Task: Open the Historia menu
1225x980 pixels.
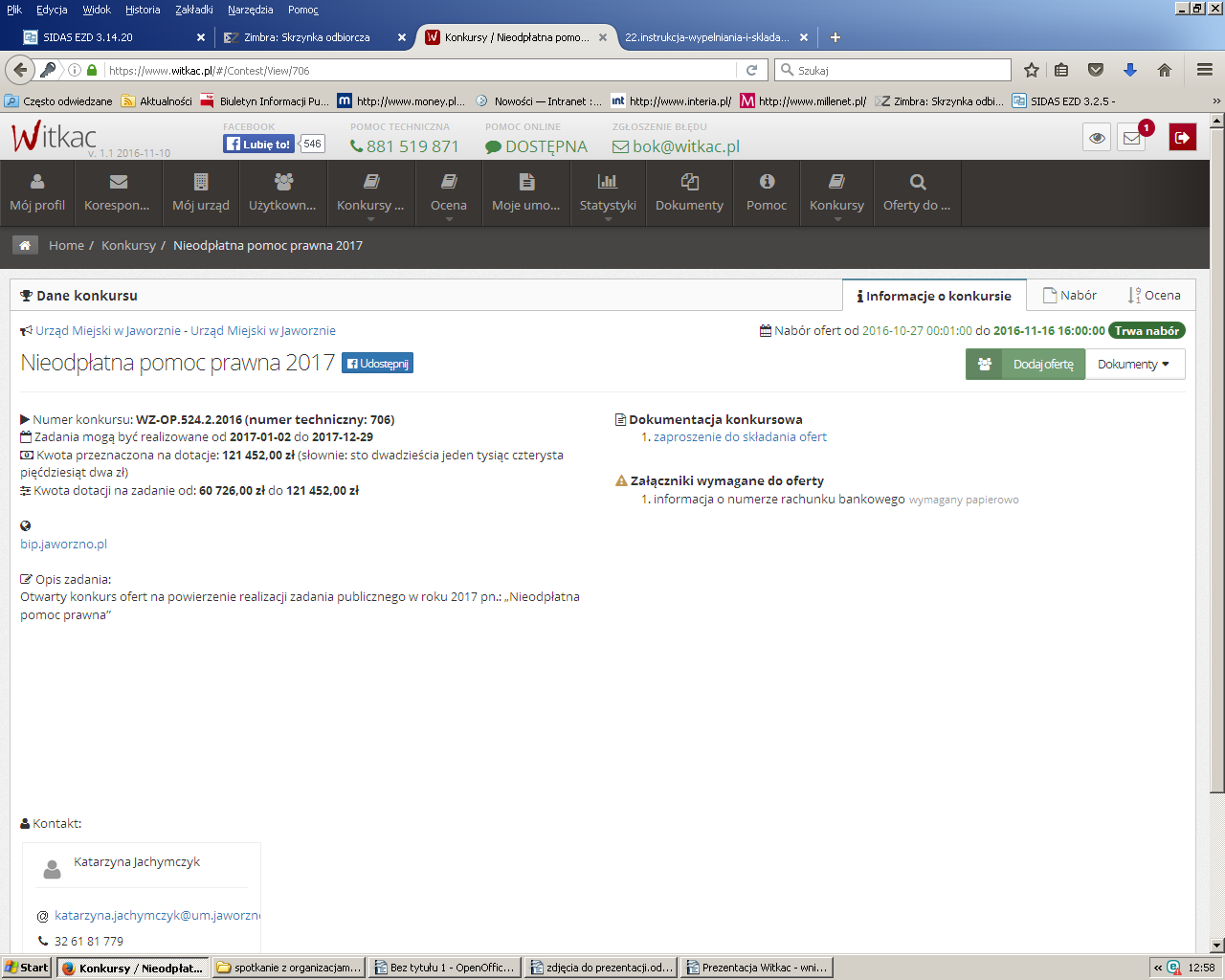Action: click(x=143, y=10)
